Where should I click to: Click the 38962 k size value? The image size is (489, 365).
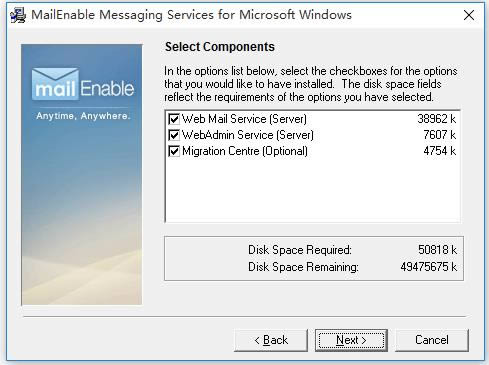coord(436,119)
